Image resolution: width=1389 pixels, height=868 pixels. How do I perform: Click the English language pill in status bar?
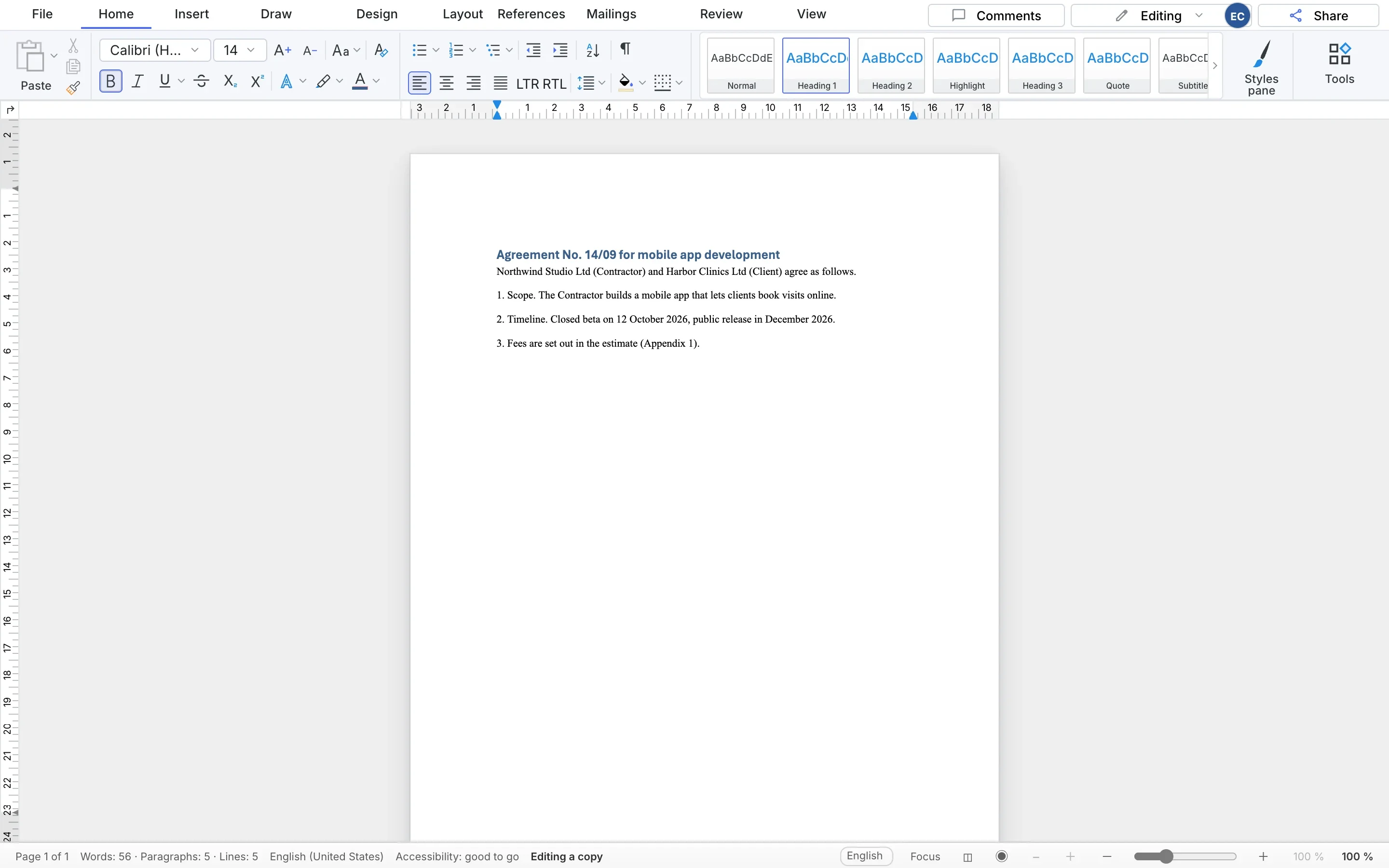pyautogui.click(x=866, y=856)
